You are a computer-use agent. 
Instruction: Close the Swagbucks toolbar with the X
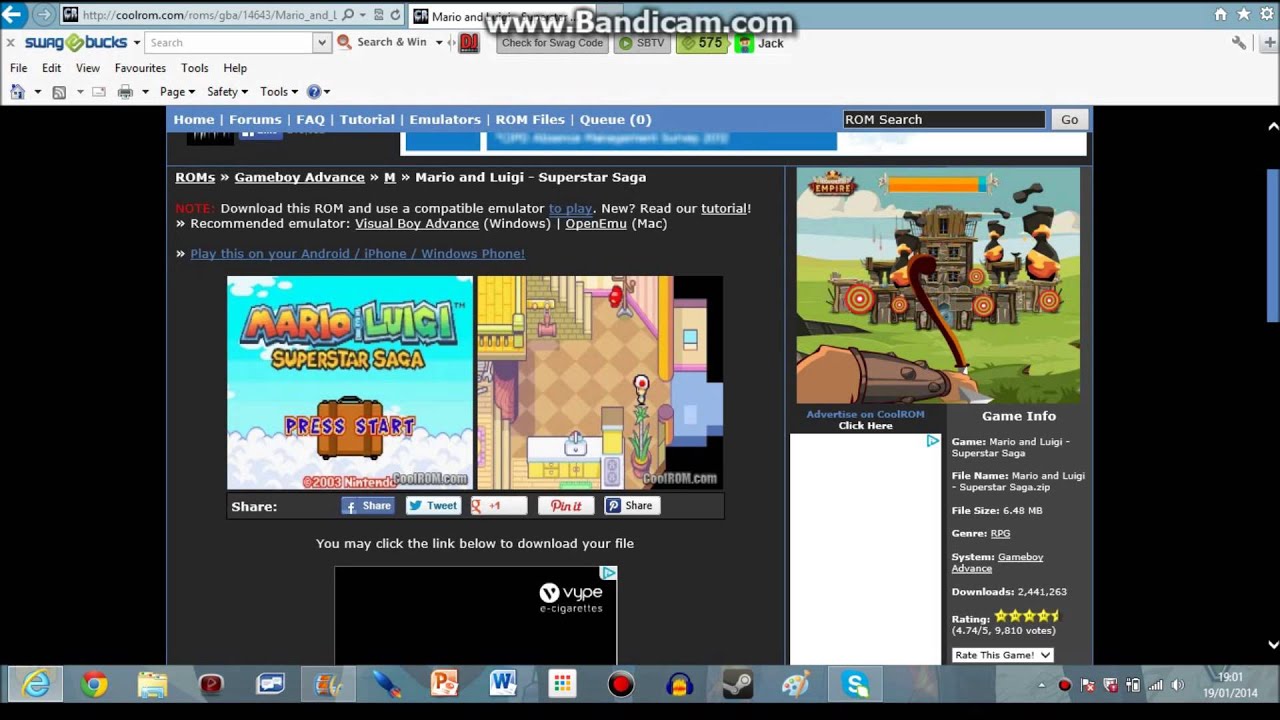click(10, 43)
